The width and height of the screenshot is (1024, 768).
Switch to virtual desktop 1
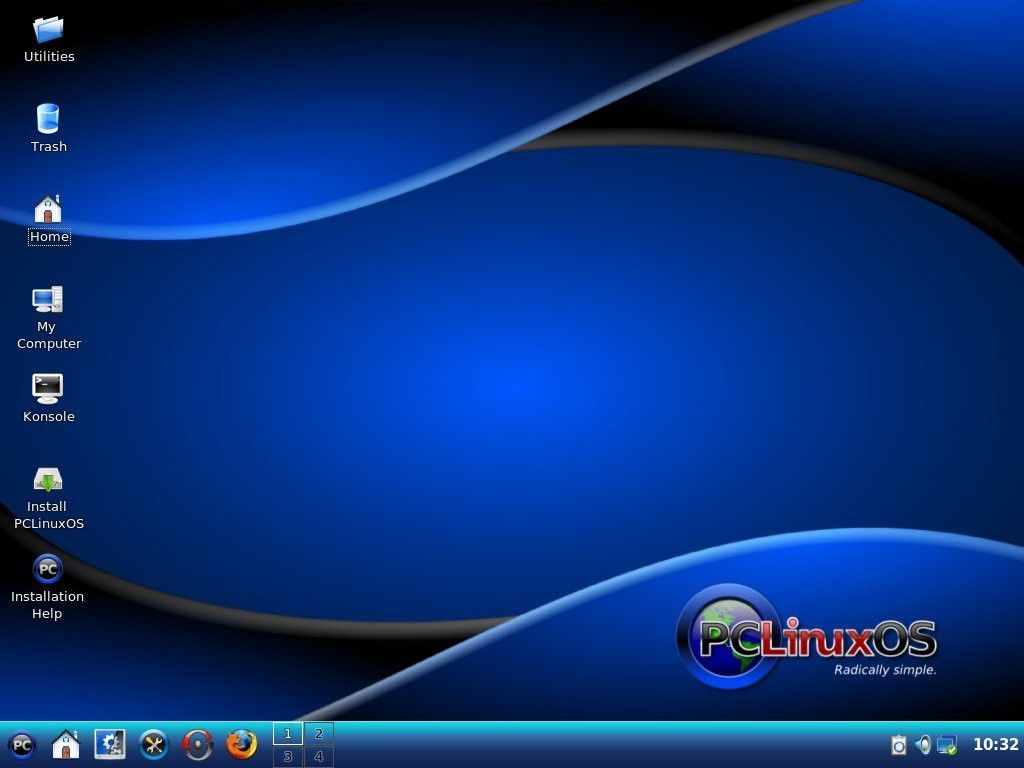tap(287, 733)
